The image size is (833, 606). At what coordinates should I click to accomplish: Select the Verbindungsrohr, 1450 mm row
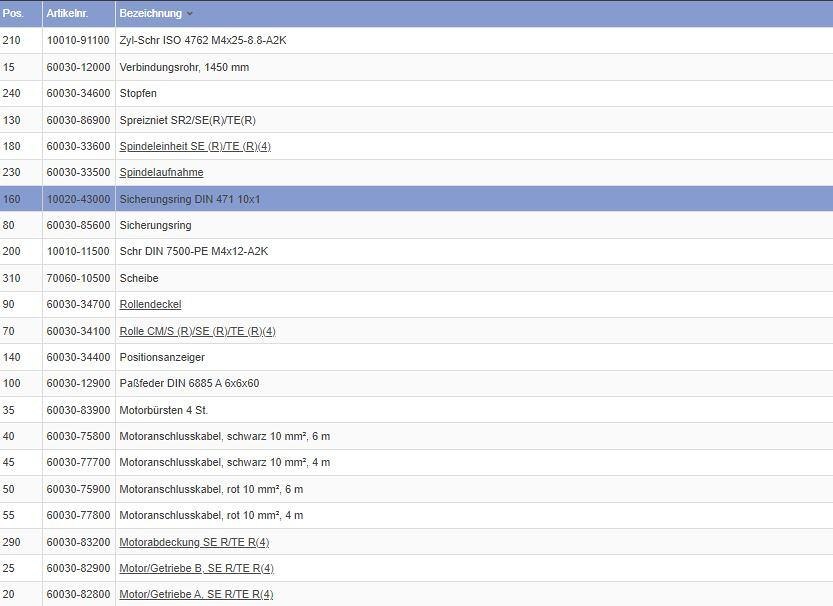pyautogui.click(x=184, y=67)
